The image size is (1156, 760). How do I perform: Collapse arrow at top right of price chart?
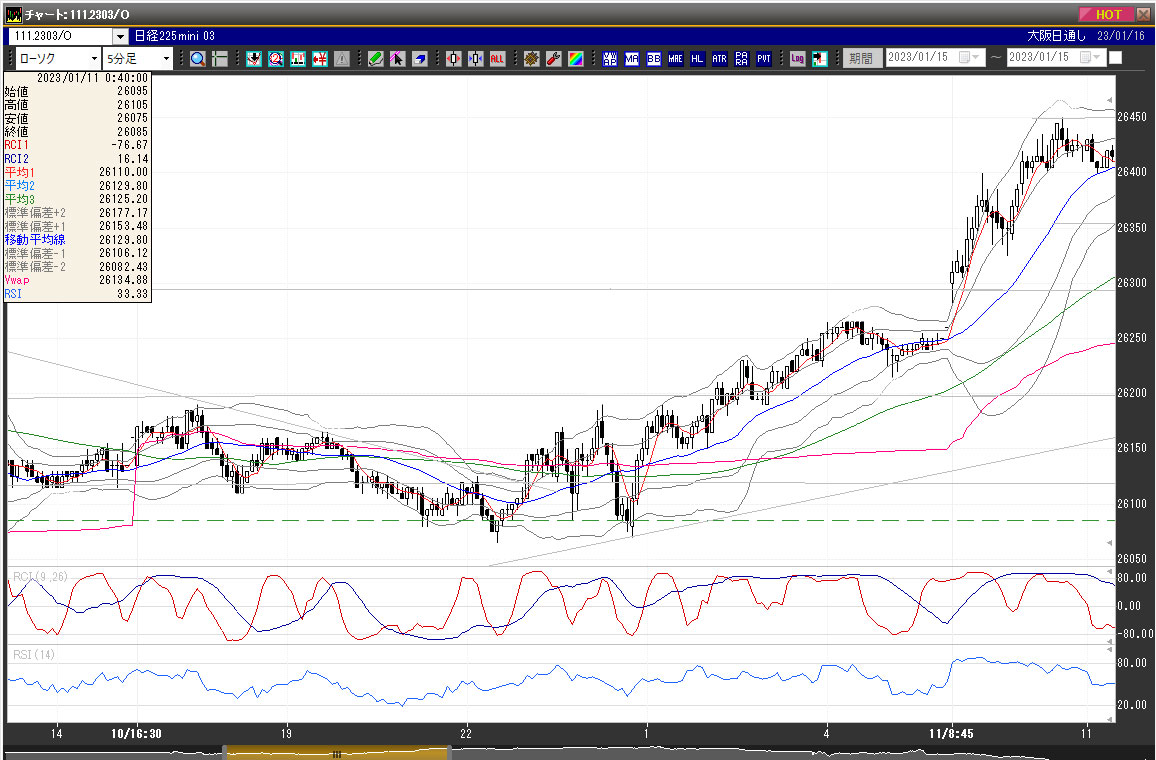point(1110,100)
